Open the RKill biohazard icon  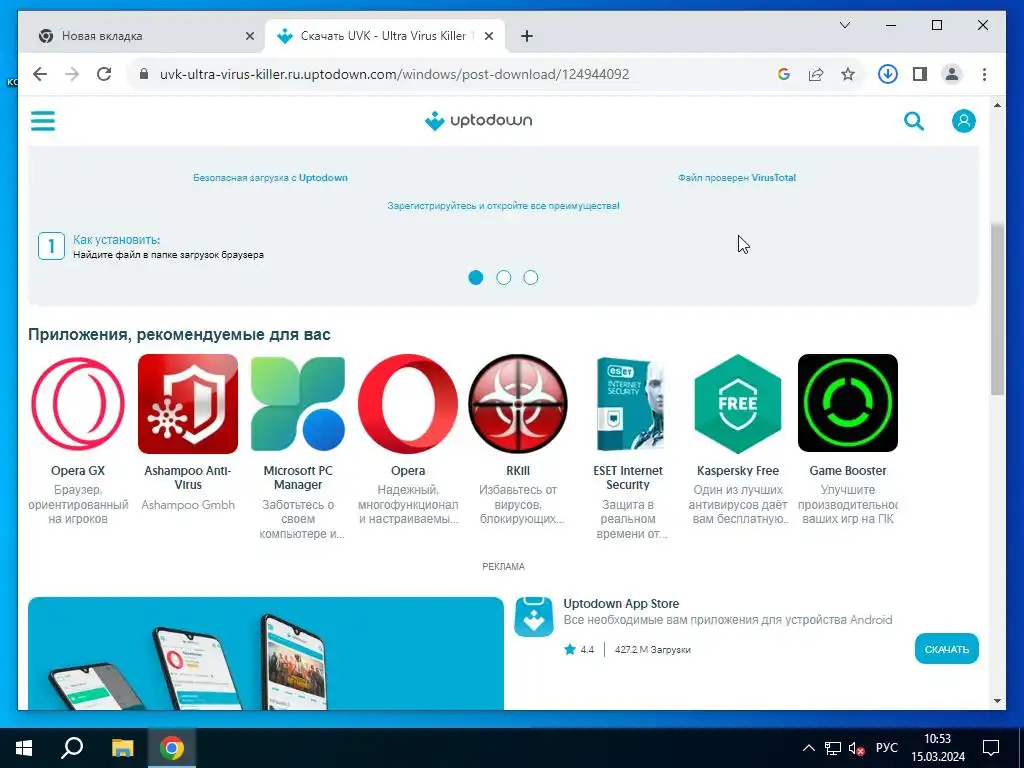(x=518, y=404)
